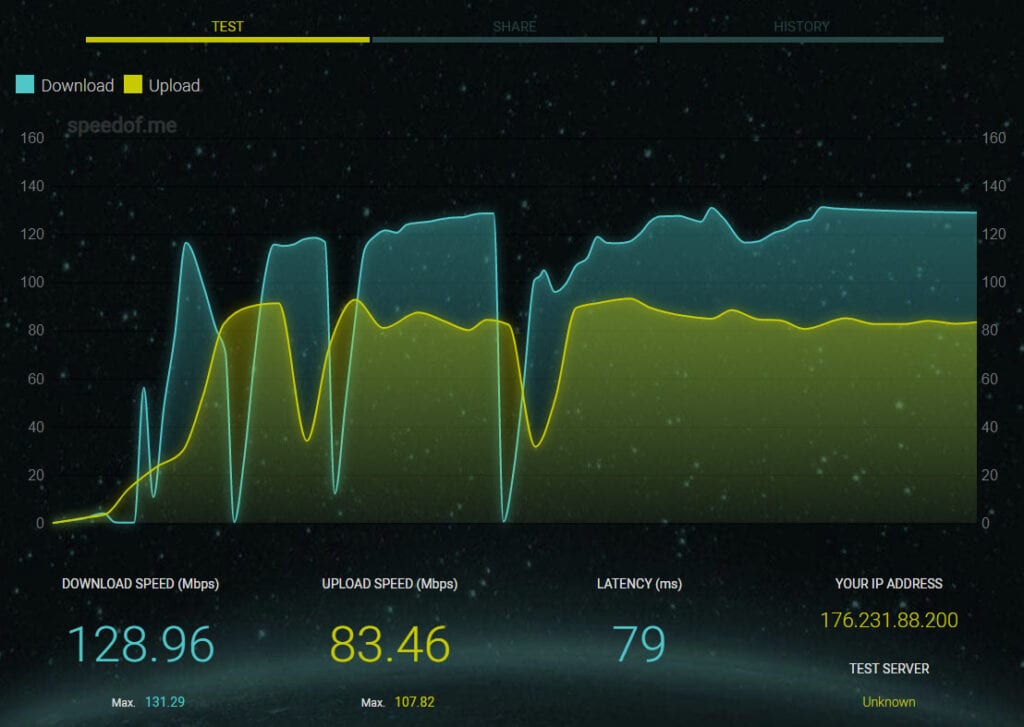Click the latency value 79
This screenshot has height=727, width=1024.
[x=639, y=645]
